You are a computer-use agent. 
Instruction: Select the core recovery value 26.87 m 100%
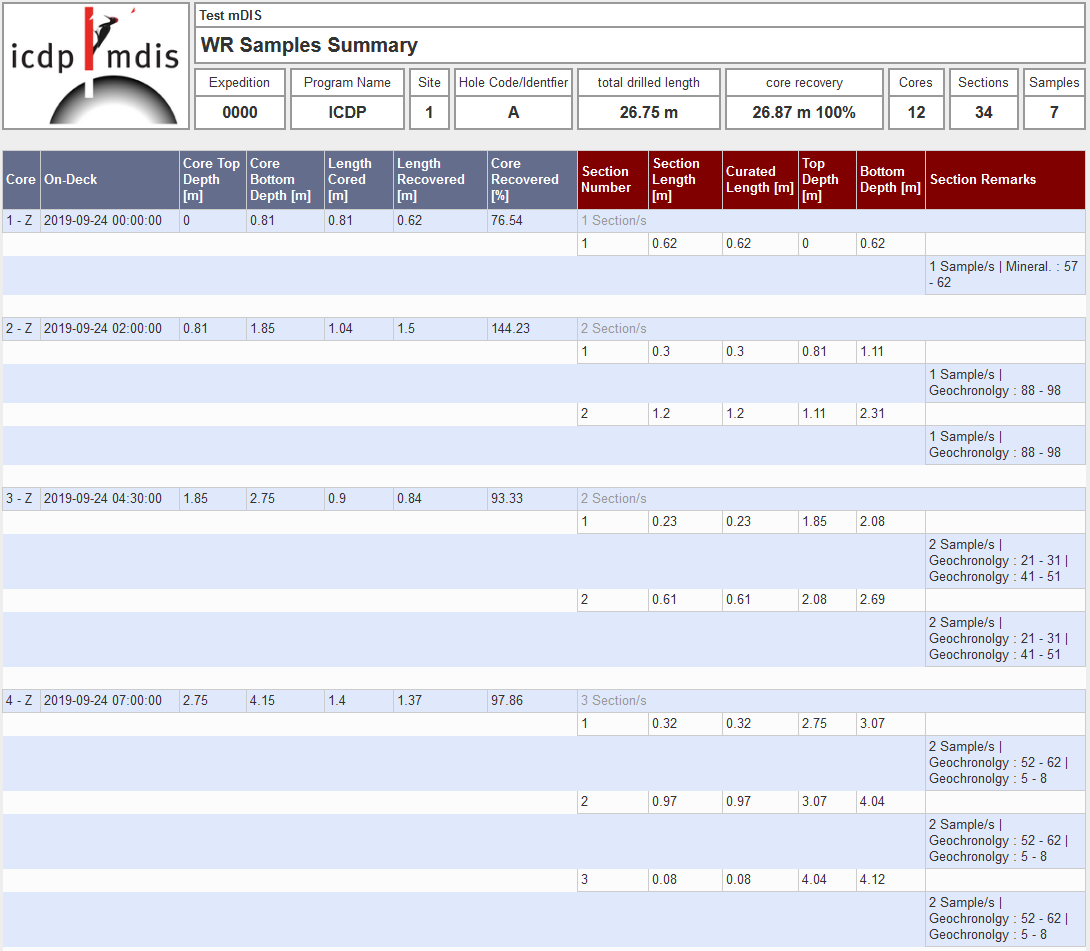pyautogui.click(x=804, y=112)
